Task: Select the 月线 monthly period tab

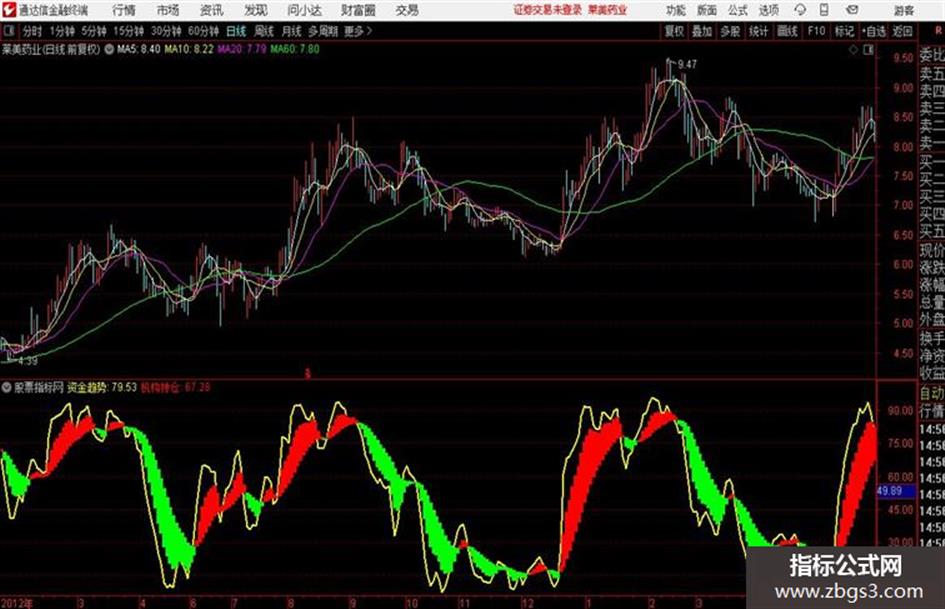Action: (291, 31)
